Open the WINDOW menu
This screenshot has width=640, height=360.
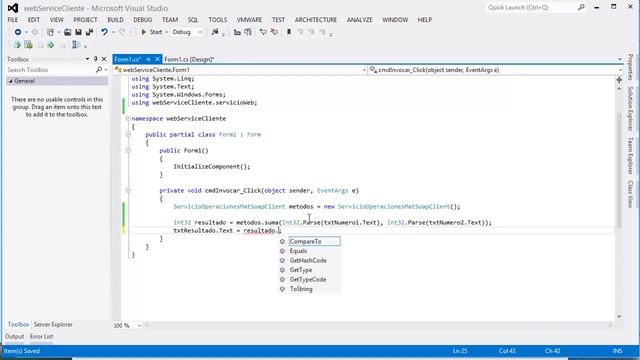(395, 20)
